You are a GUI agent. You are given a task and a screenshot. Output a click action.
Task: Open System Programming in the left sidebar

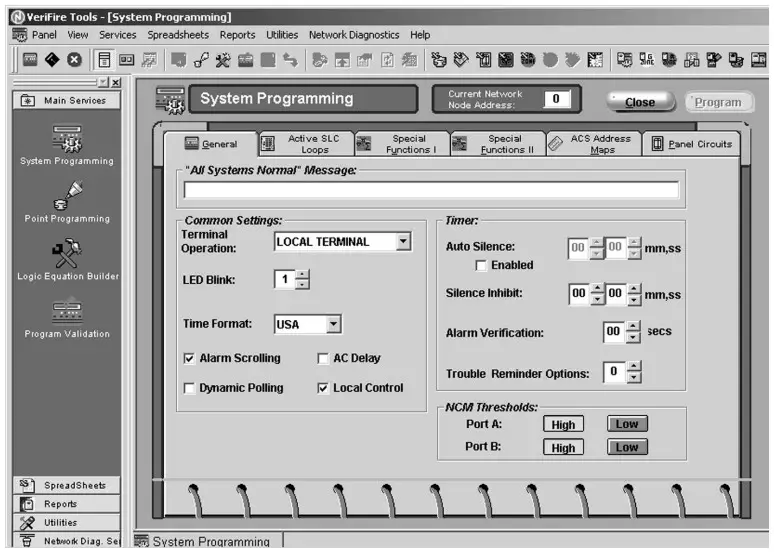pyautogui.click(x=67, y=145)
